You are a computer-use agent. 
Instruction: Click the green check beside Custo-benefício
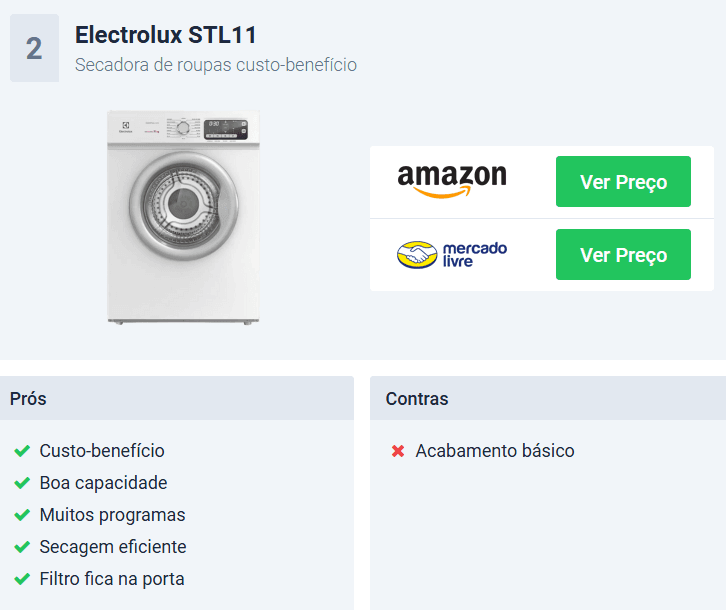coord(22,451)
